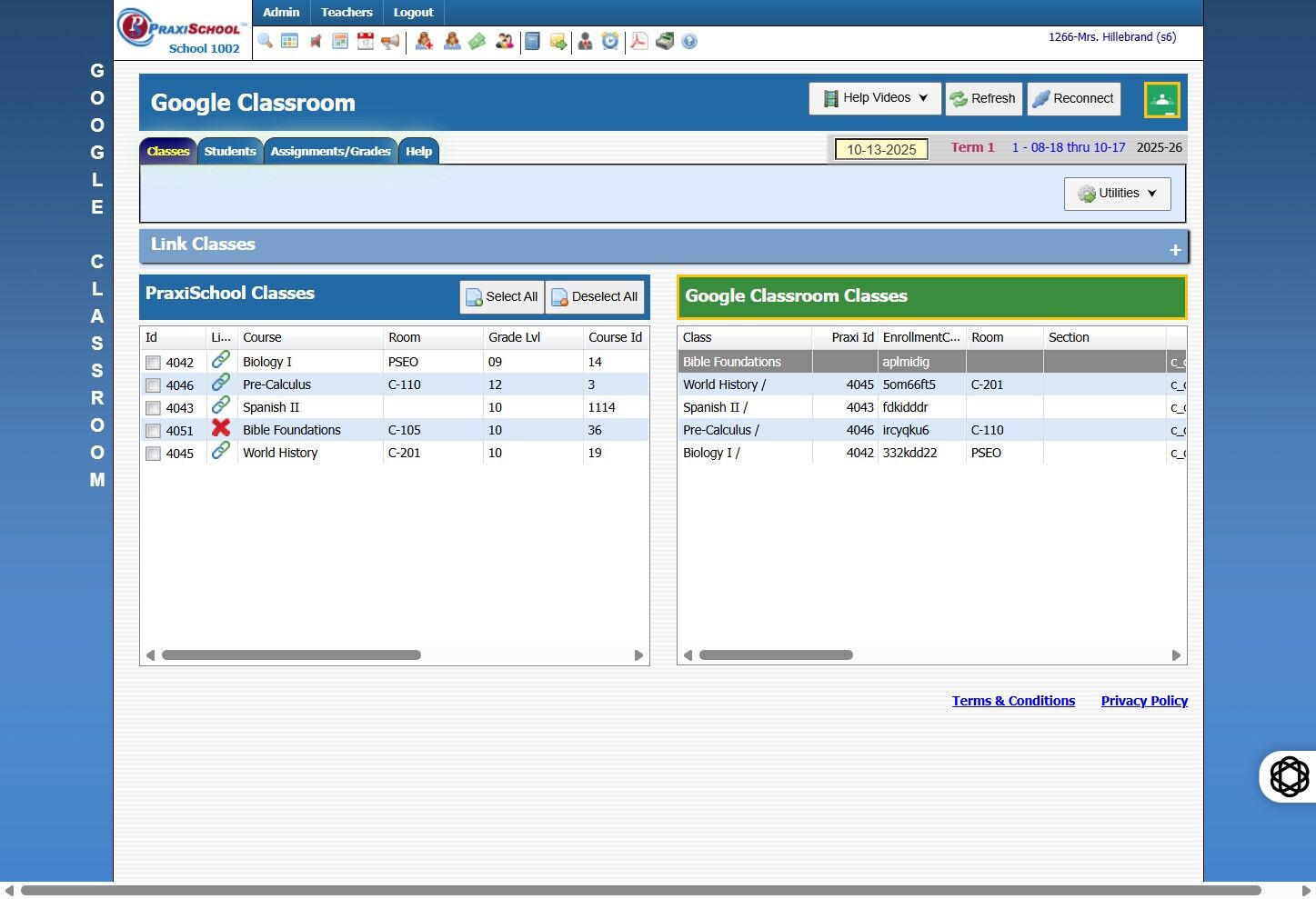The image size is (1316, 899).
Task: Click the megaphone announcements icon
Action: 390,41
